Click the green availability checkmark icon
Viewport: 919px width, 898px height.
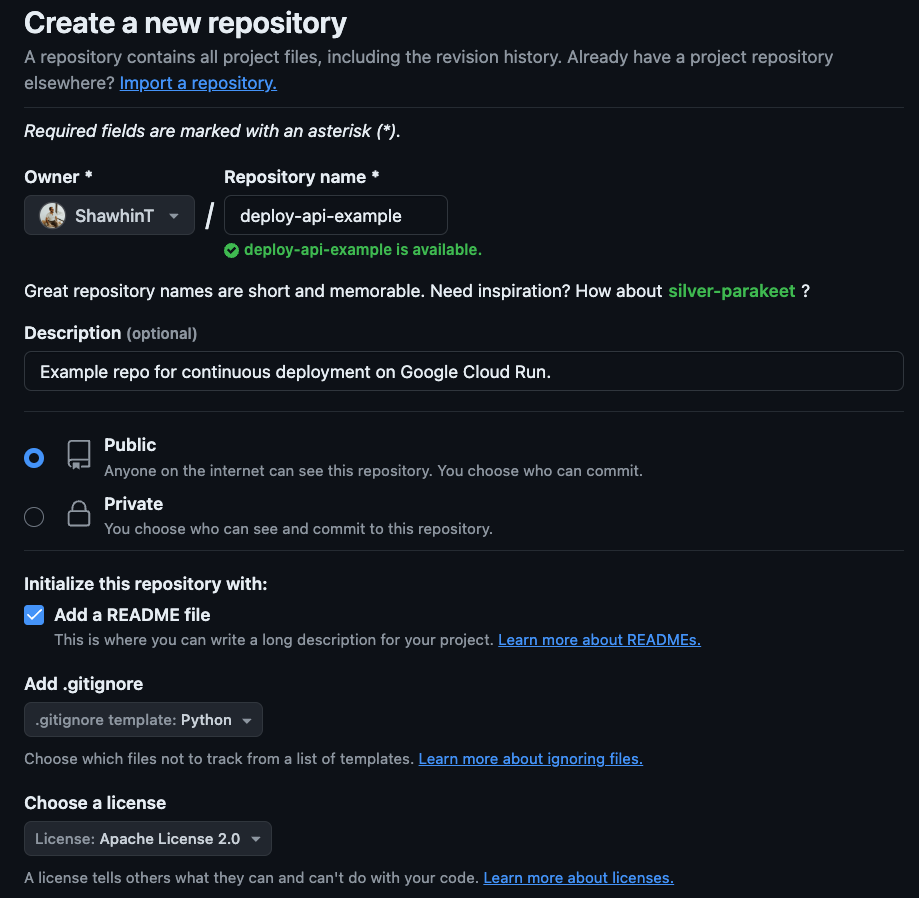point(231,250)
